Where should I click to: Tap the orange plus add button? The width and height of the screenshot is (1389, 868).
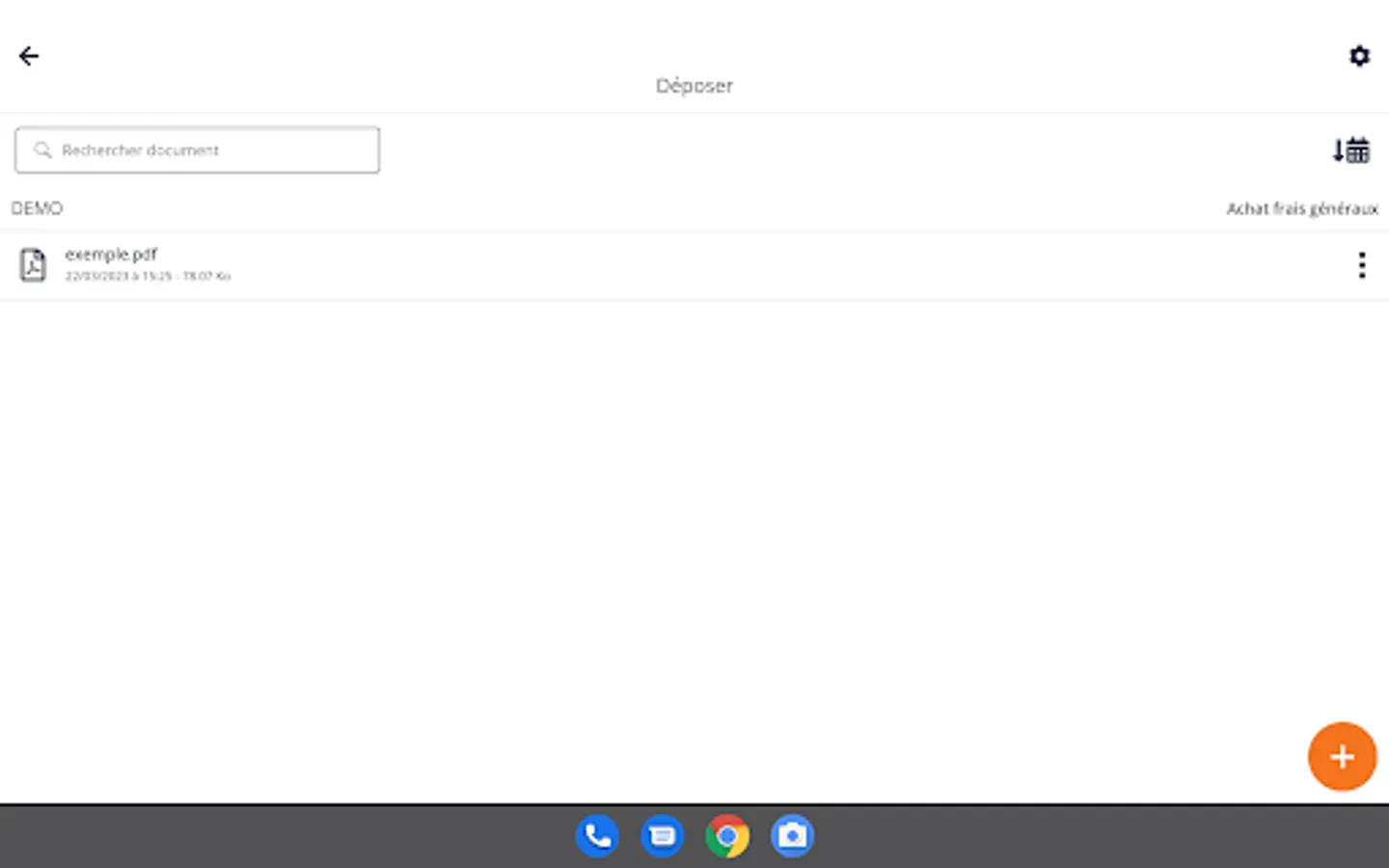[x=1342, y=756]
